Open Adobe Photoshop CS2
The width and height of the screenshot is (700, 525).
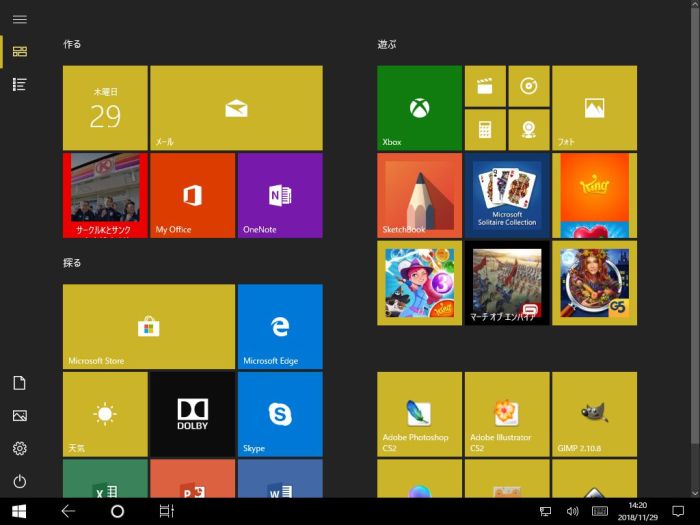tap(419, 414)
